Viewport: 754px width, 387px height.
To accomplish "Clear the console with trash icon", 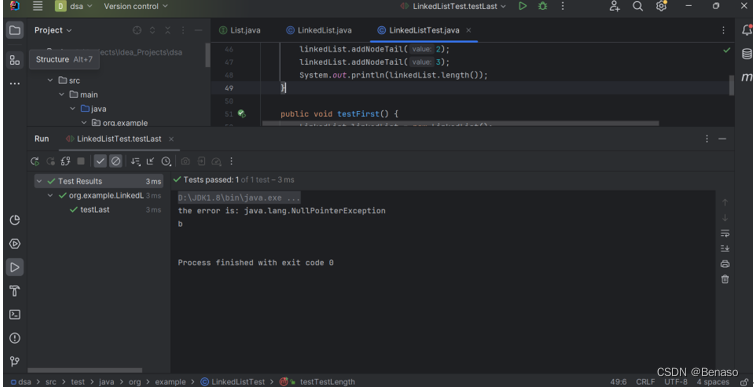I will click(725, 279).
